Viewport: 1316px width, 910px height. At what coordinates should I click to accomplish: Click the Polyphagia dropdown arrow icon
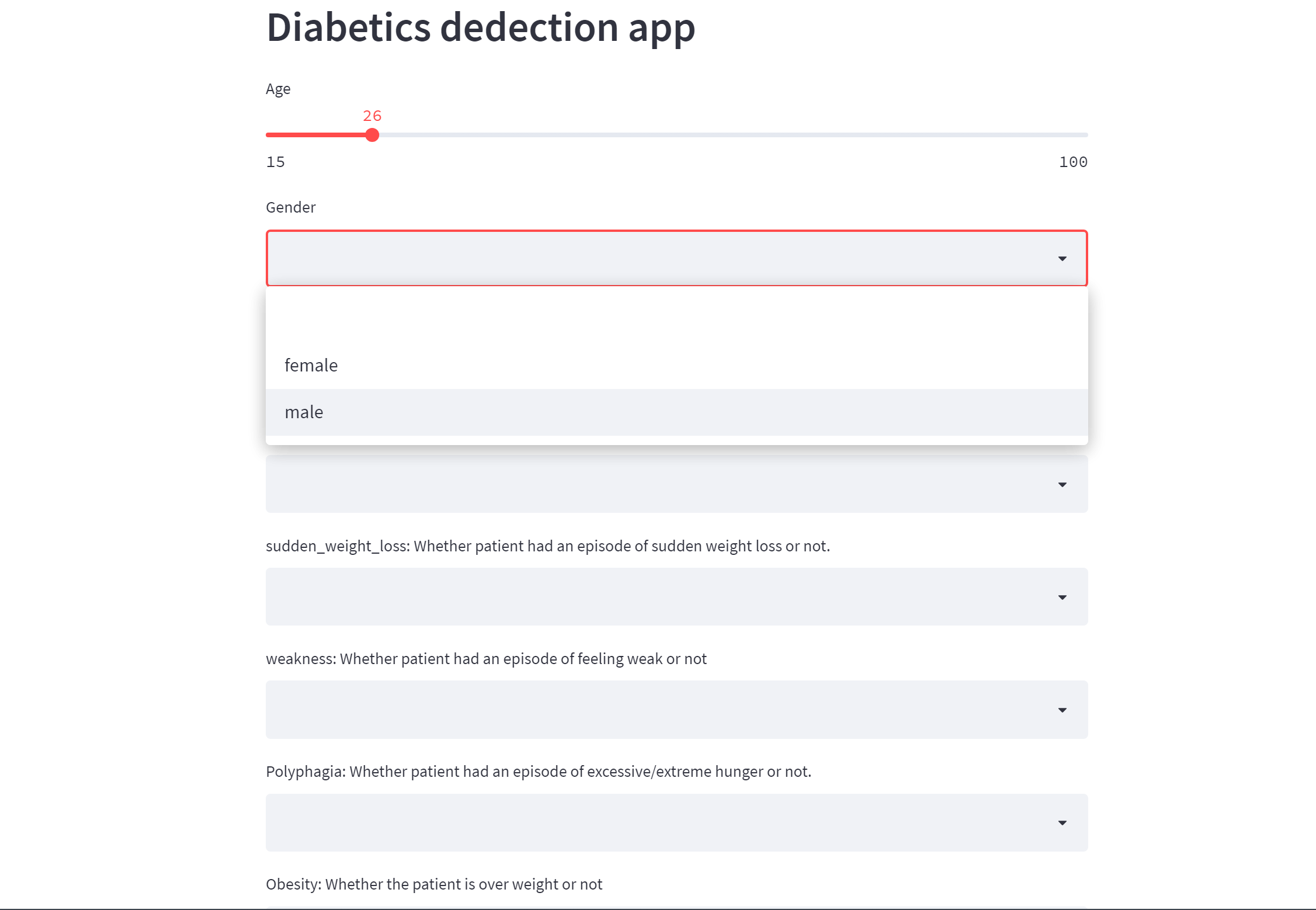pos(1062,823)
